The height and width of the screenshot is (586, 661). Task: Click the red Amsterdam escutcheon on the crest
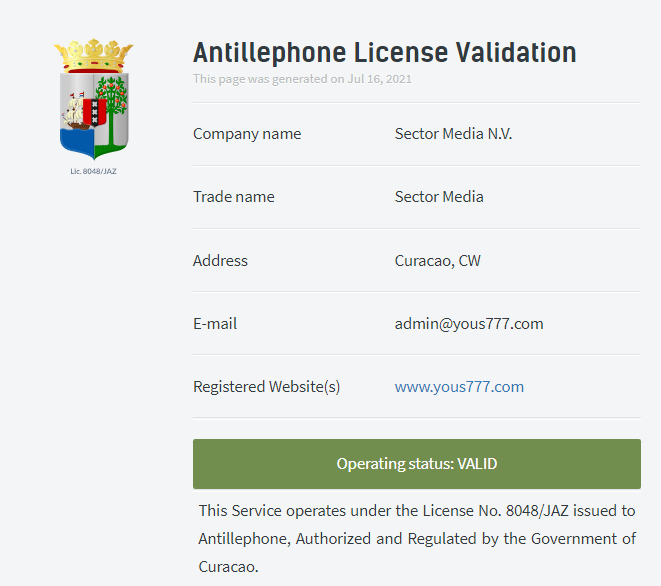pyautogui.click(x=94, y=112)
